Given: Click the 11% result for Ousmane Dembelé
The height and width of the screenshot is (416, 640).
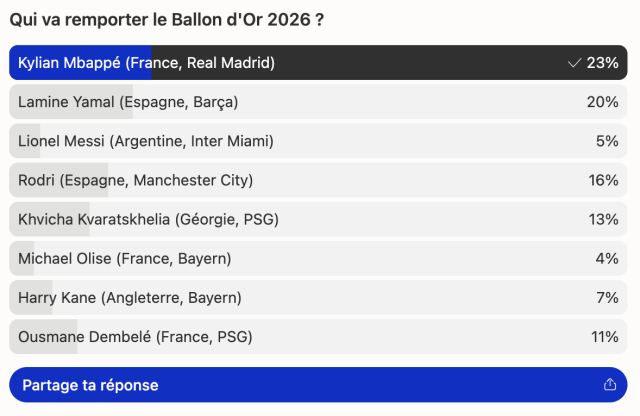Looking at the screenshot, I should point(604,337).
